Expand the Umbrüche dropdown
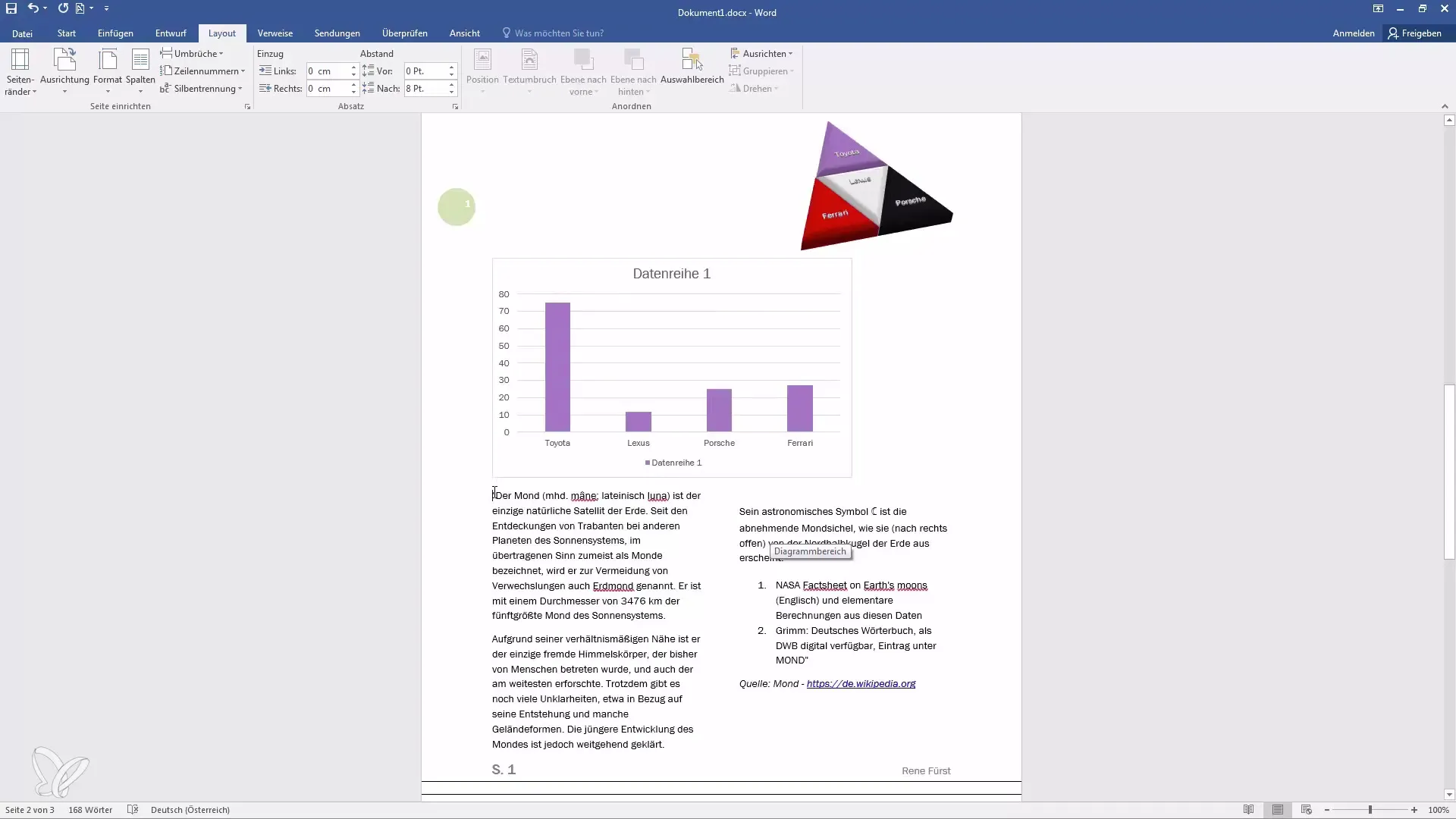The height and width of the screenshot is (819, 1456). tap(197, 53)
